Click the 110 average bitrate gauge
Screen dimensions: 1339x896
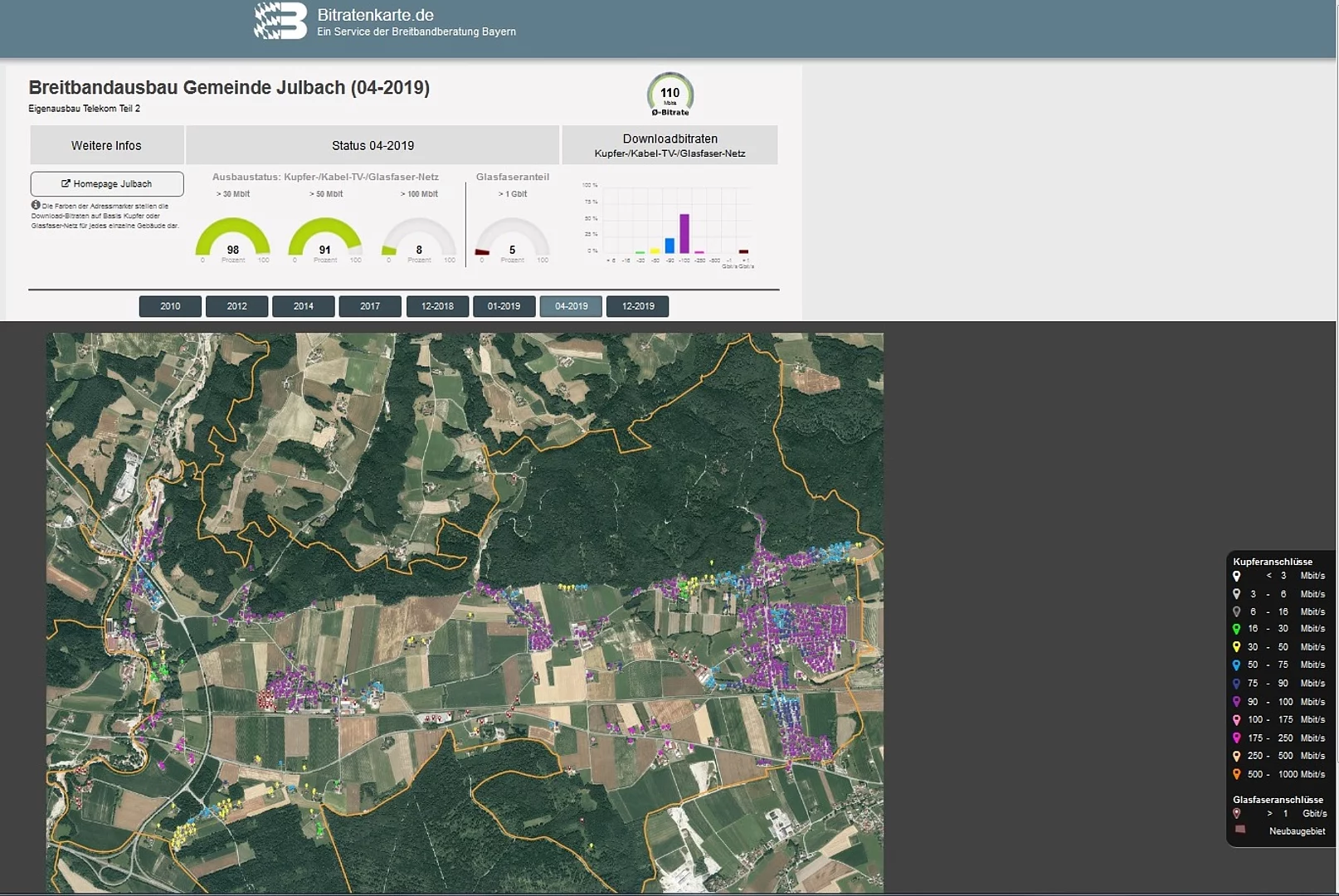click(x=669, y=95)
